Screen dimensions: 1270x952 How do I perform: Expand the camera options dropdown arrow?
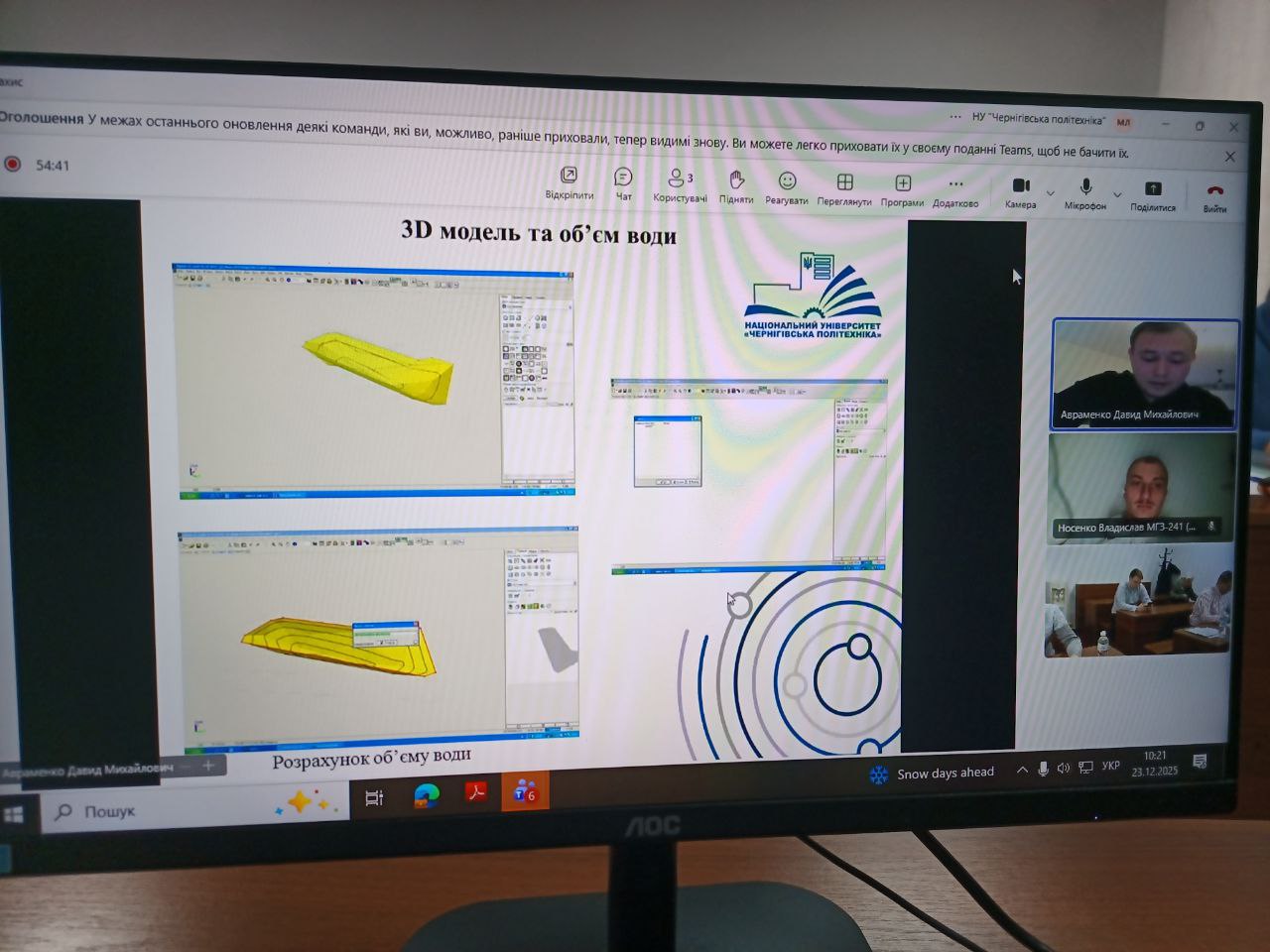tap(1051, 193)
